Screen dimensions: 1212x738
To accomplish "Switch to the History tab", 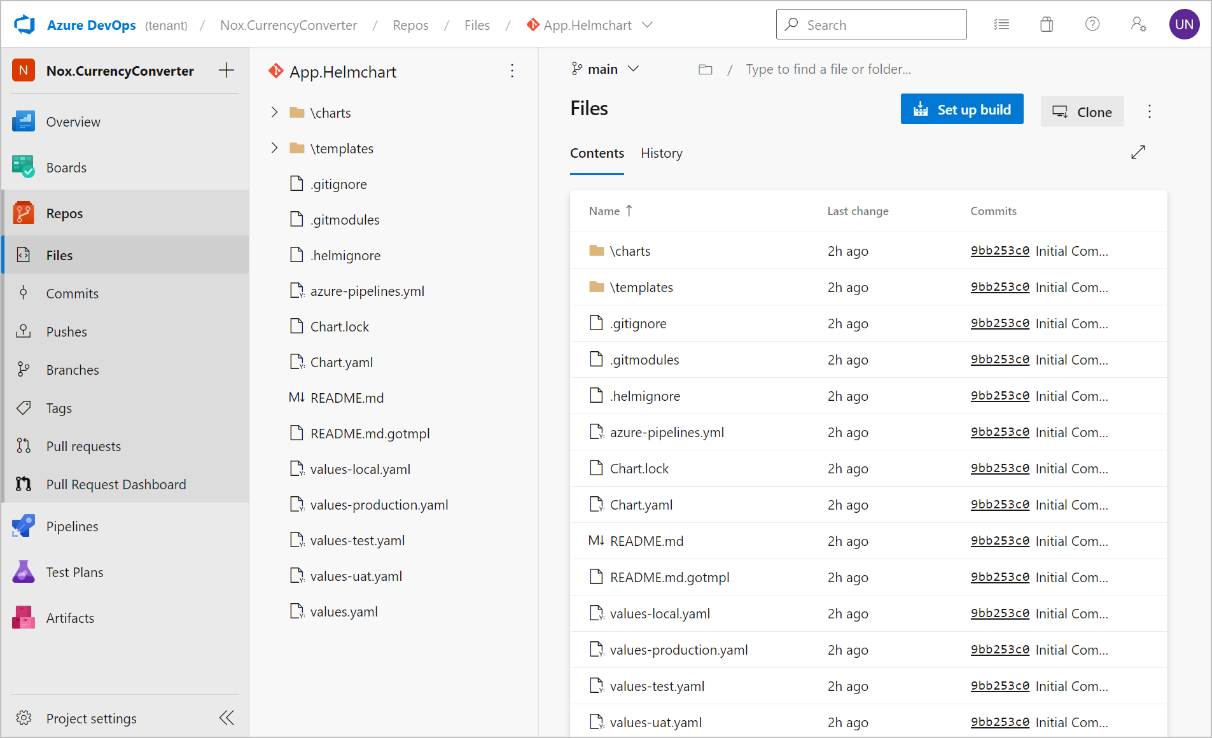I will pyautogui.click(x=662, y=153).
